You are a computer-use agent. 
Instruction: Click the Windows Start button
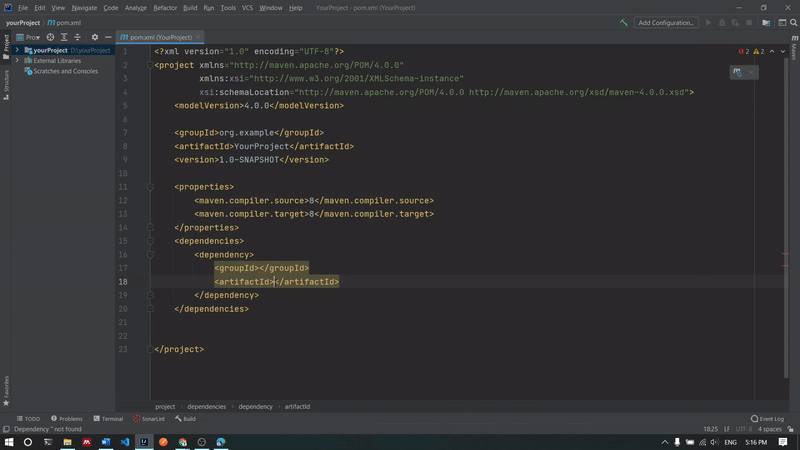coord(9,442)
